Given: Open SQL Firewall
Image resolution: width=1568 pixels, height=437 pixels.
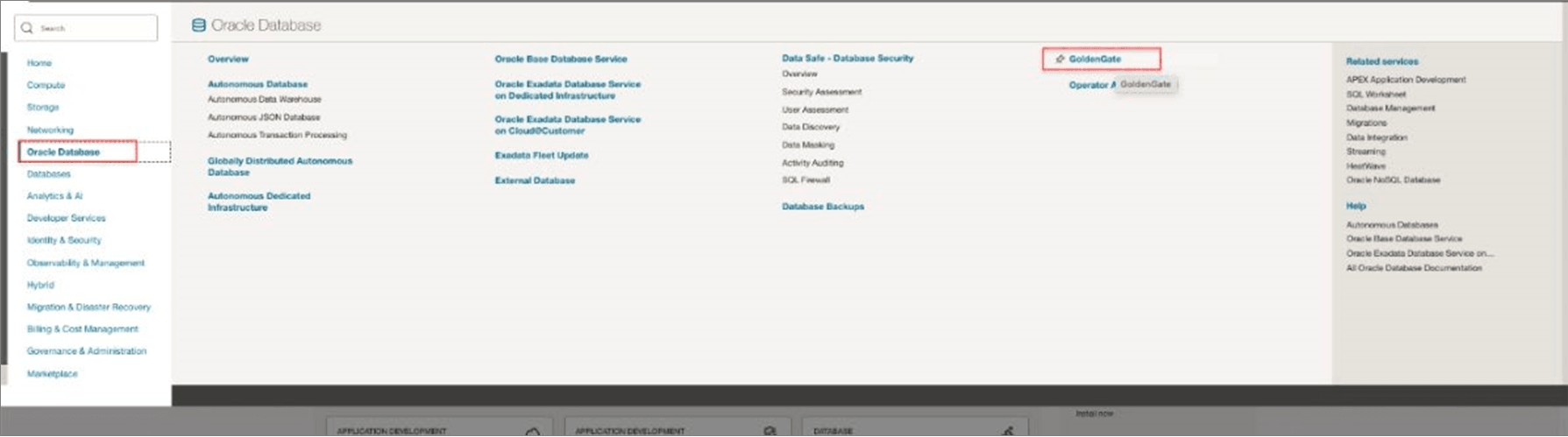Looking at the screenshot, I should (x=805, y=180).
